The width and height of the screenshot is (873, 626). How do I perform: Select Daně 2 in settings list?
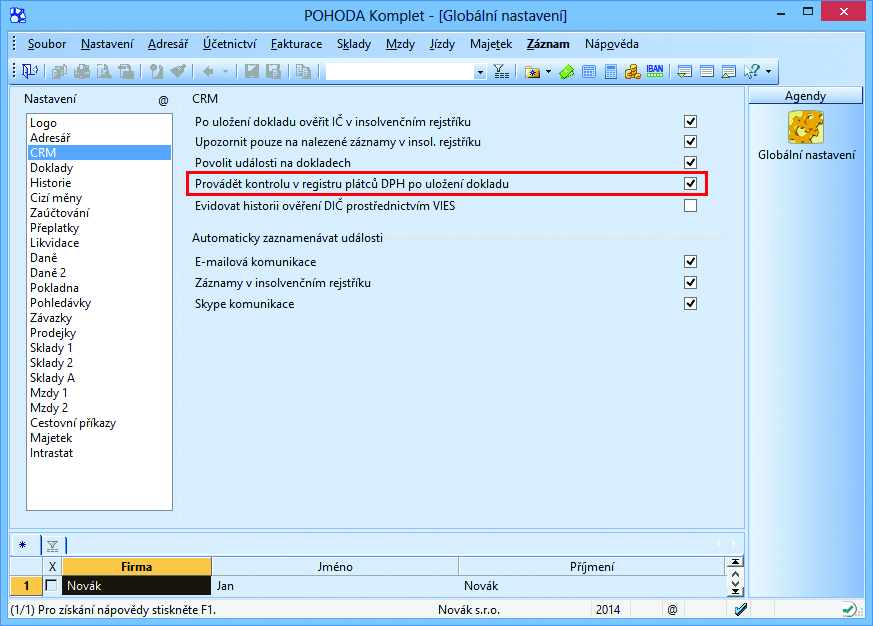[99, 273]
